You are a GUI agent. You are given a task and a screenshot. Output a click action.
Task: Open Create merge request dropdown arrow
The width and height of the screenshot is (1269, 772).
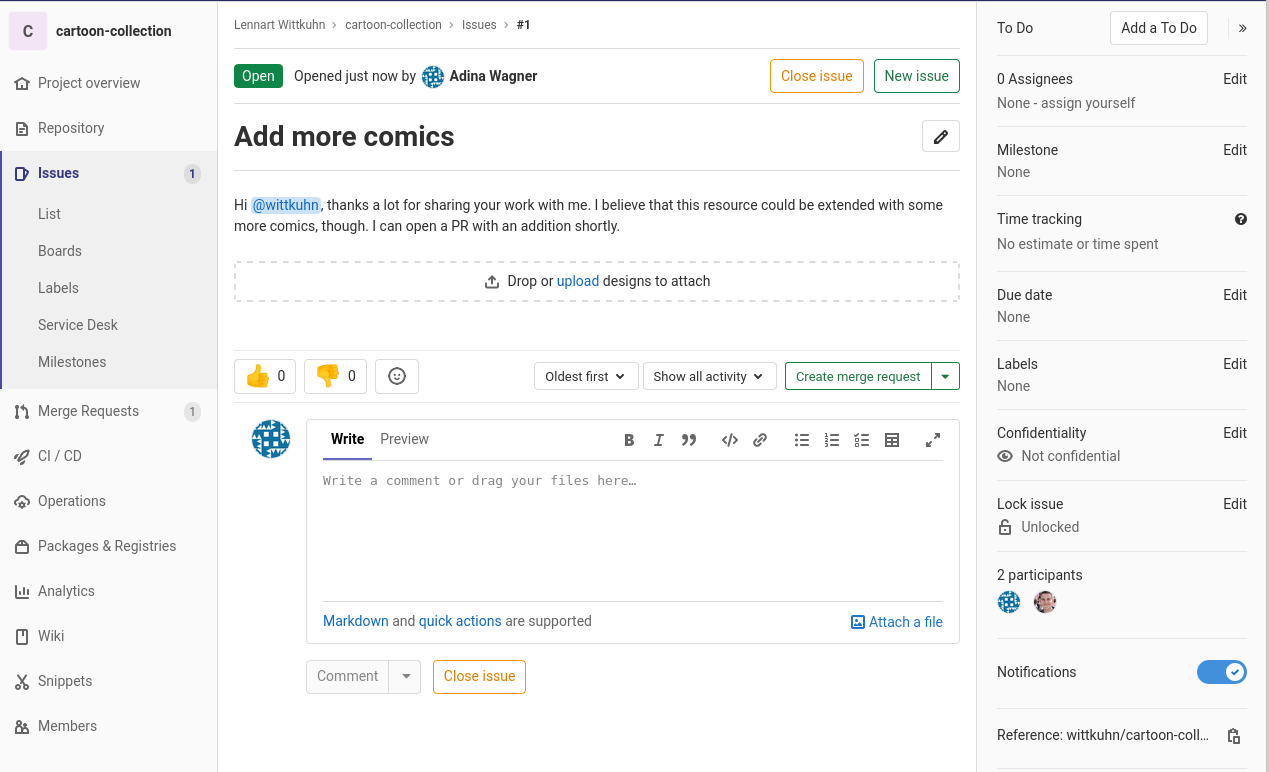946,376
